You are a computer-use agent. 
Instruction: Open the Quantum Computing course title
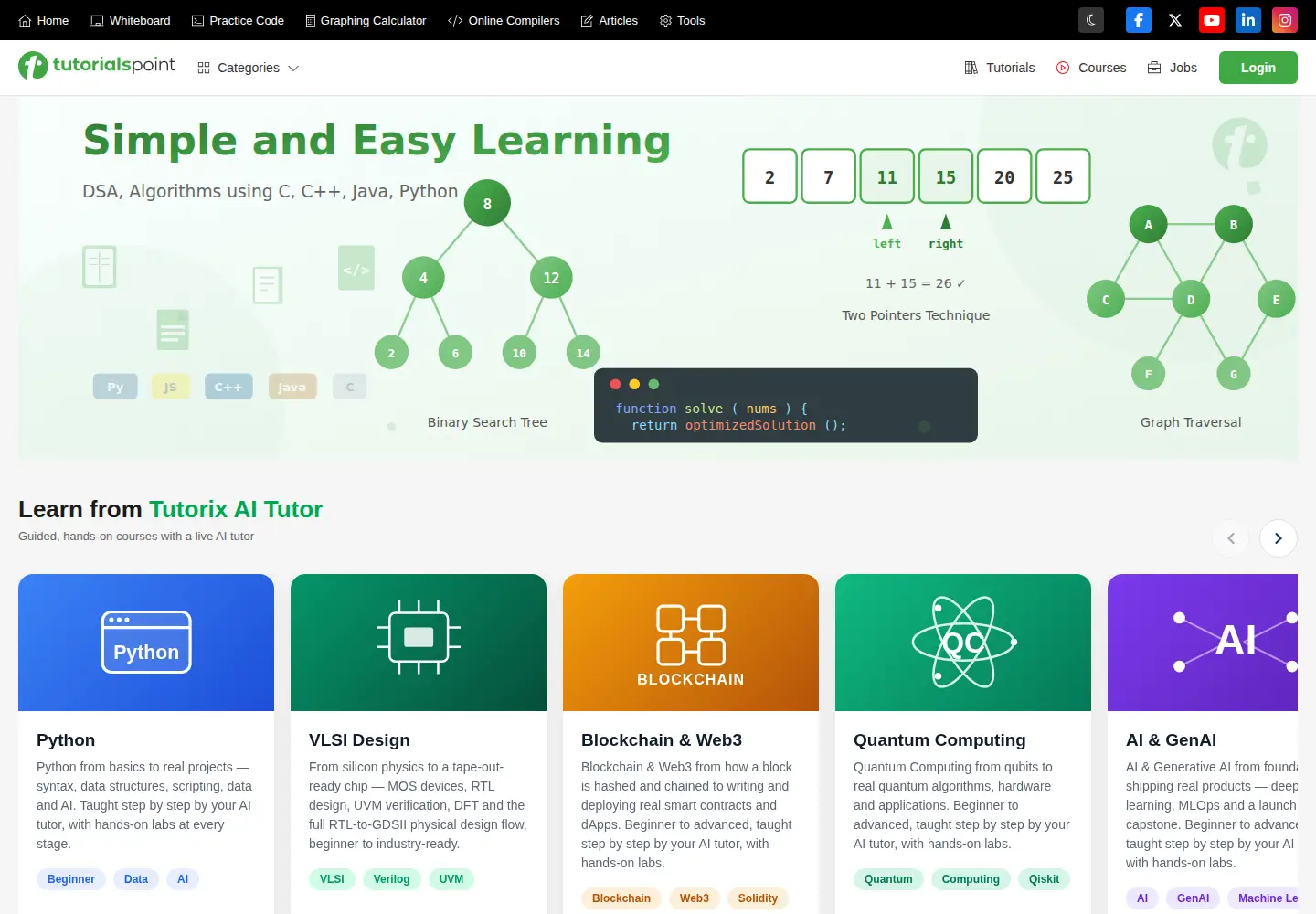(x=939, y=740)
